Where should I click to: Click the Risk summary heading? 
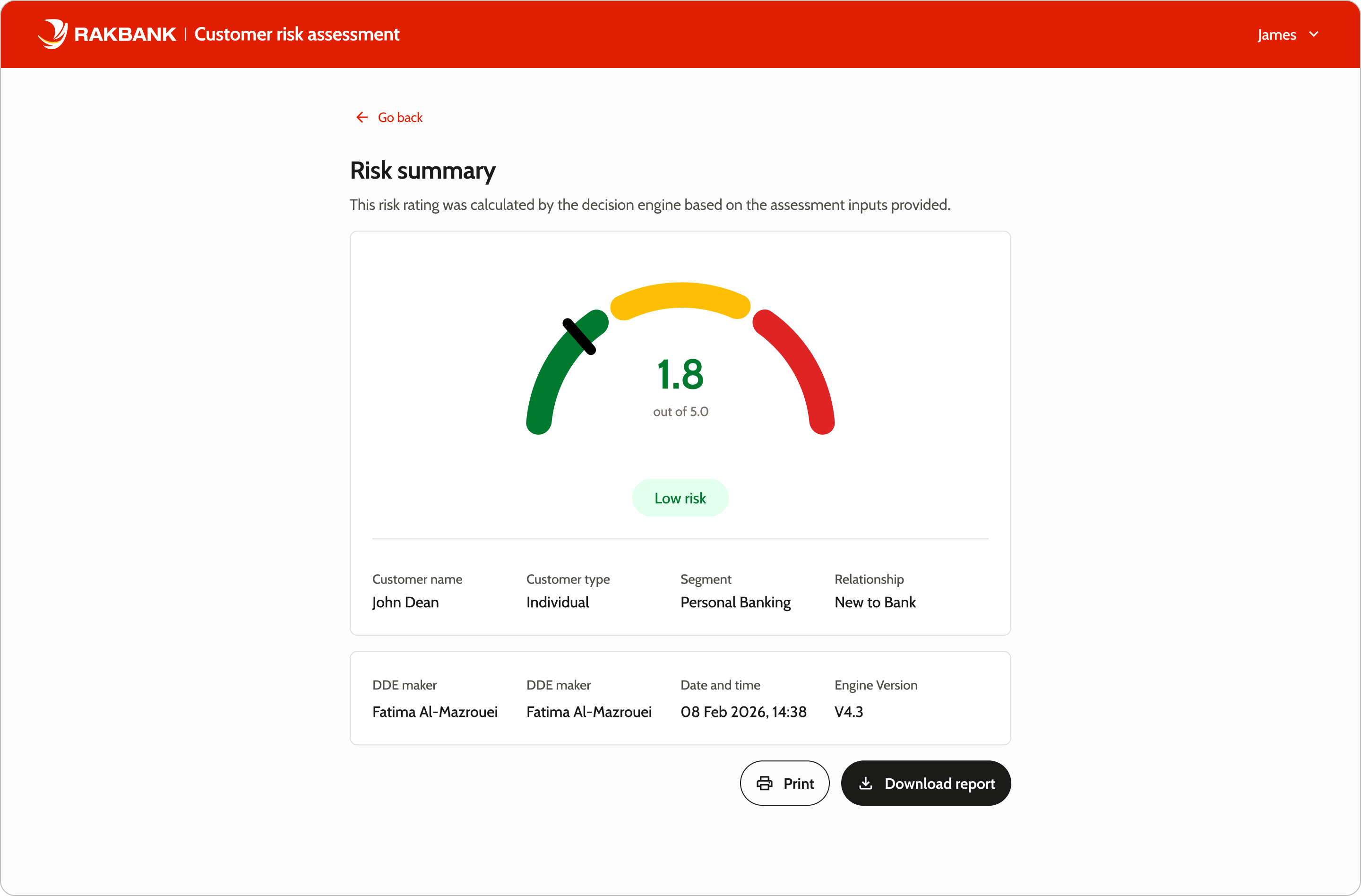(x=422, y=171)
